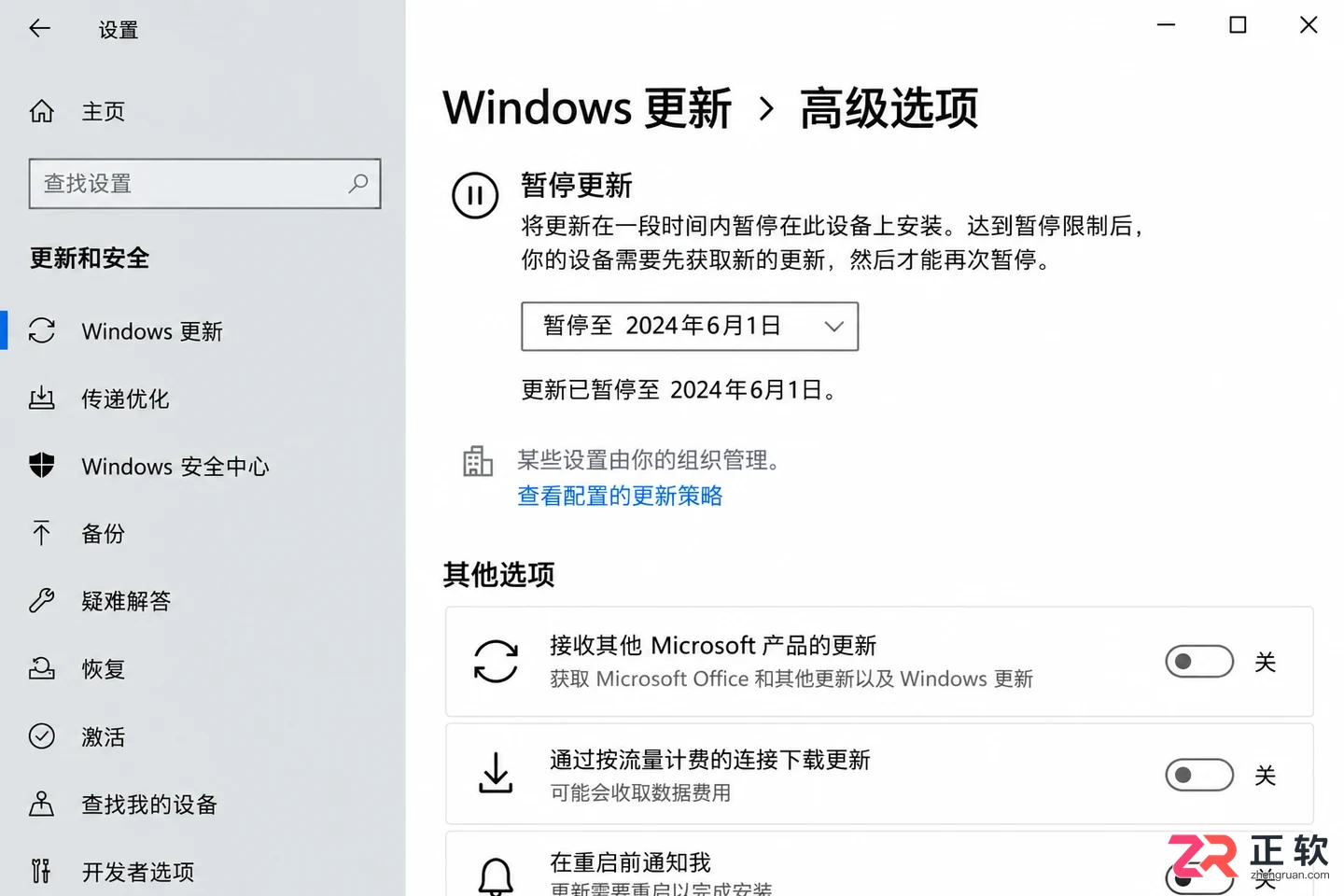
Task: Click the Windows 安全中心 shield icon
Action: tap(42, 465)
